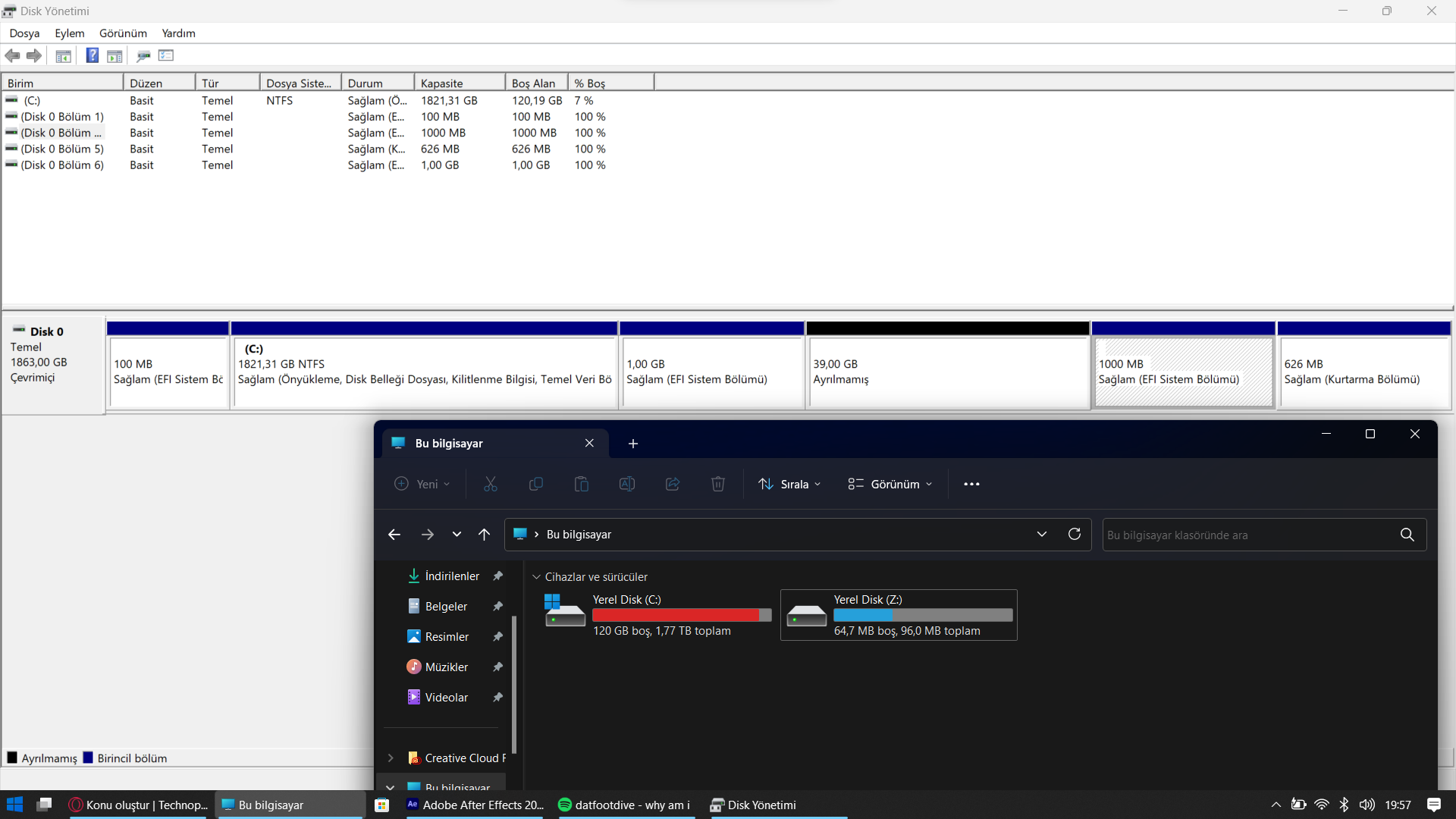Screen dimensions: 1456x819
Task: Open the Görünüm view dropdown in Explorer
Action: (x=890, y=484)
